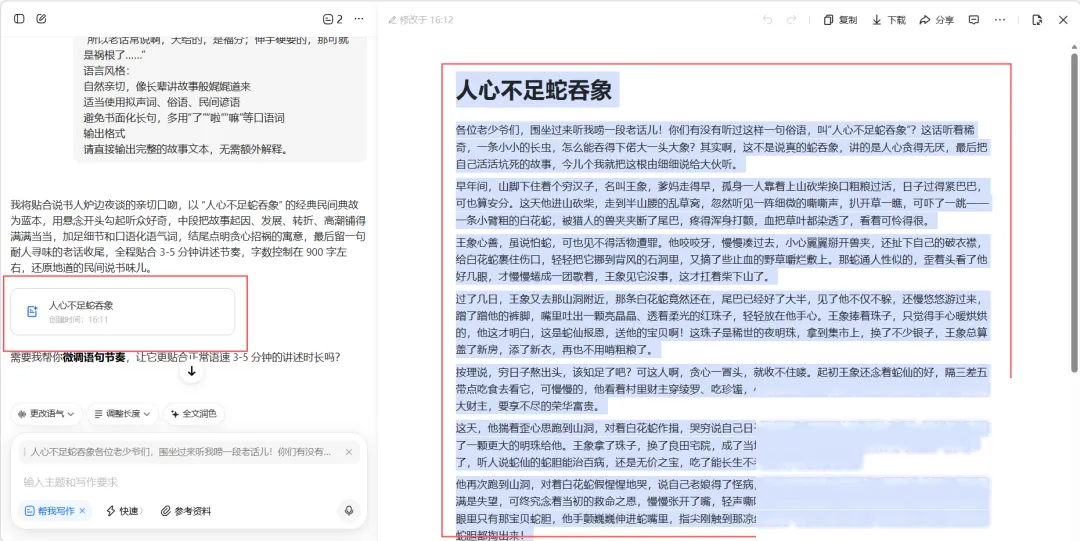The height and width of the screenshot is (541, 1080).
Task: Click the 语言风格 line in the prompt bubble
Action: [x=106, y=71]
